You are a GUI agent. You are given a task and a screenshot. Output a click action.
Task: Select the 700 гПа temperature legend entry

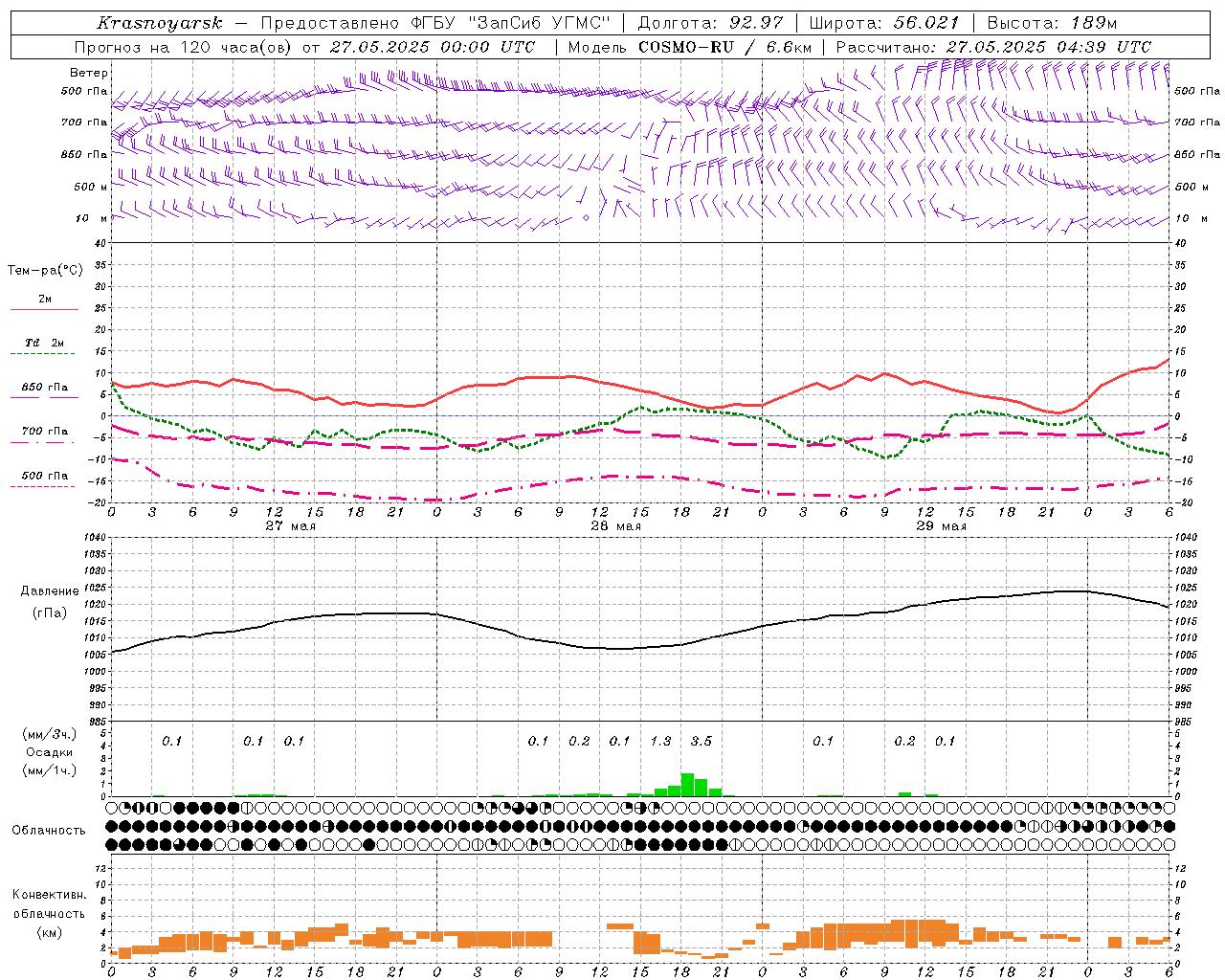coord(44,432)
